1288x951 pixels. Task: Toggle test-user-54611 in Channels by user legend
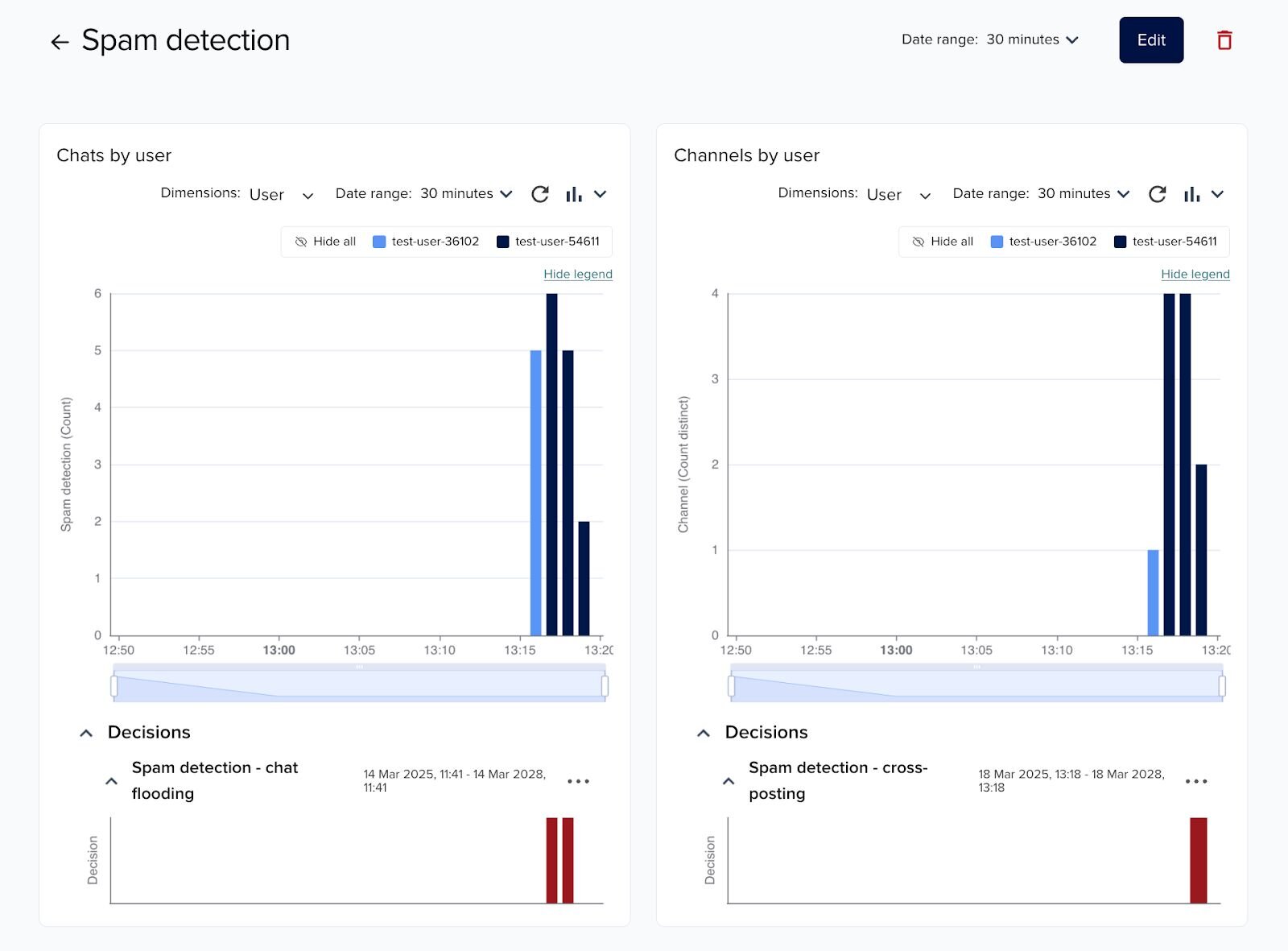coord(1166,241)
